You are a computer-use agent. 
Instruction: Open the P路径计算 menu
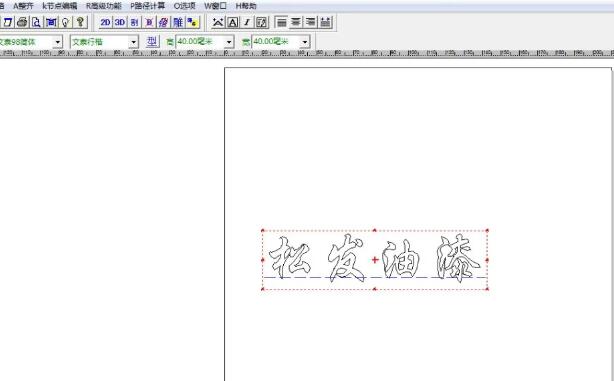(x=148, y=6)
